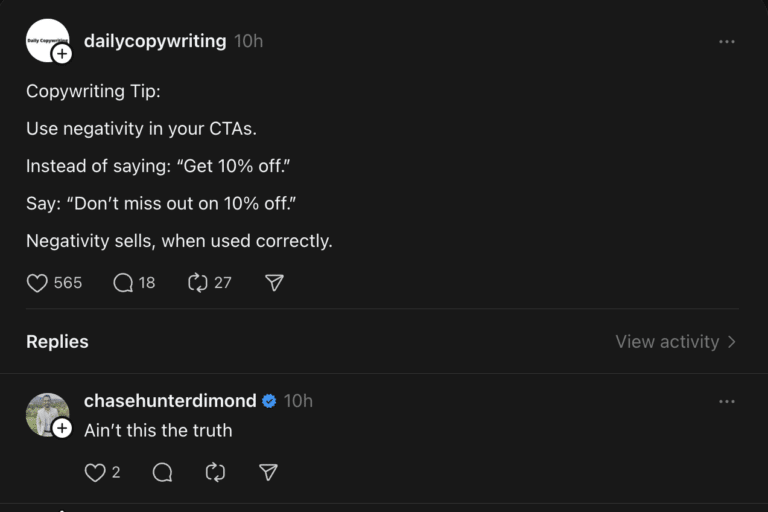Follow chasehunterdimond via avatar plus badge
Screen dimensions: 768x512
click(62, 428)
